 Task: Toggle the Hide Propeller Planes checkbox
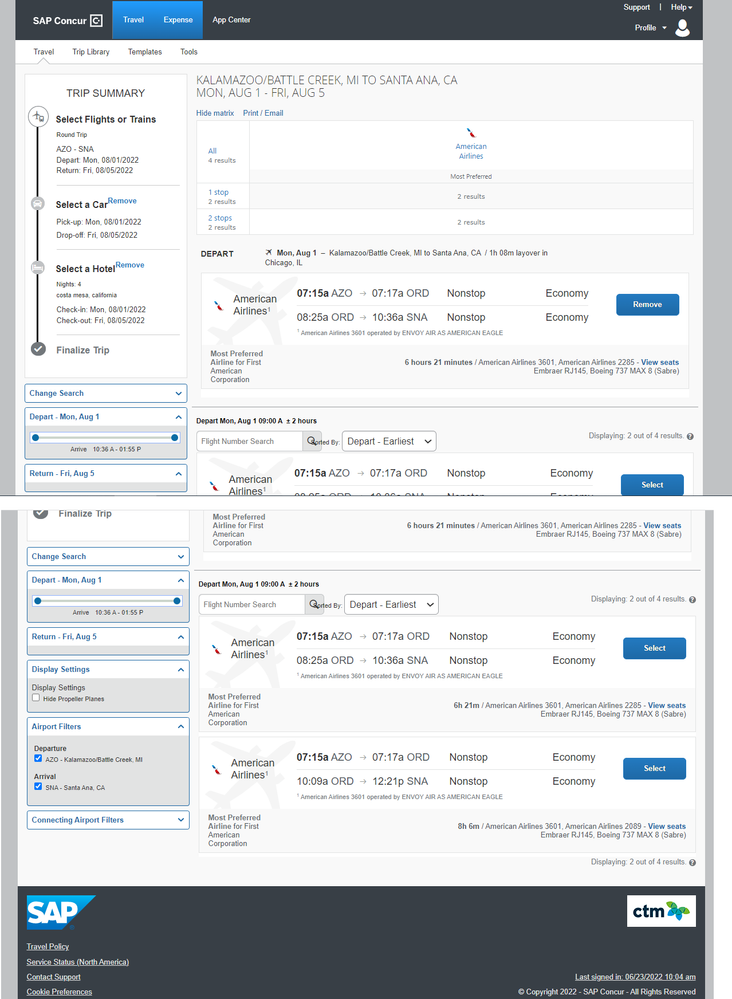point(36,698)
